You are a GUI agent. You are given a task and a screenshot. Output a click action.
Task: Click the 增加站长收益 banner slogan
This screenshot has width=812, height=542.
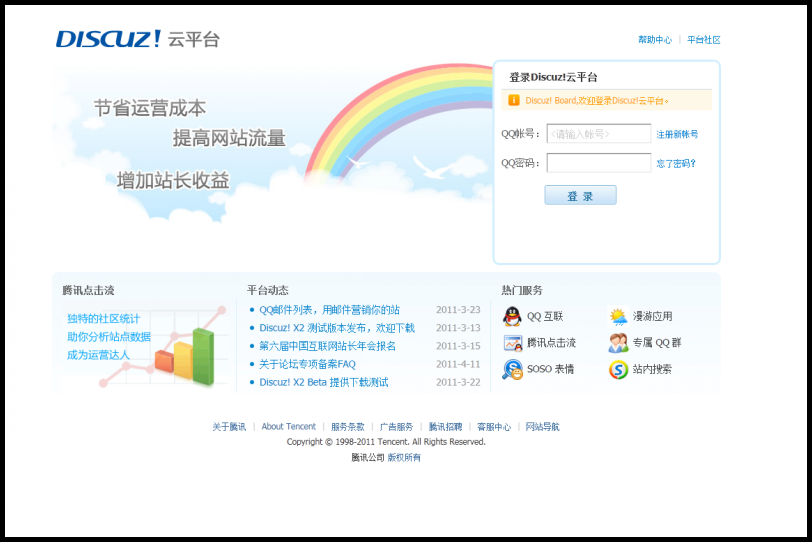point(173,181)
